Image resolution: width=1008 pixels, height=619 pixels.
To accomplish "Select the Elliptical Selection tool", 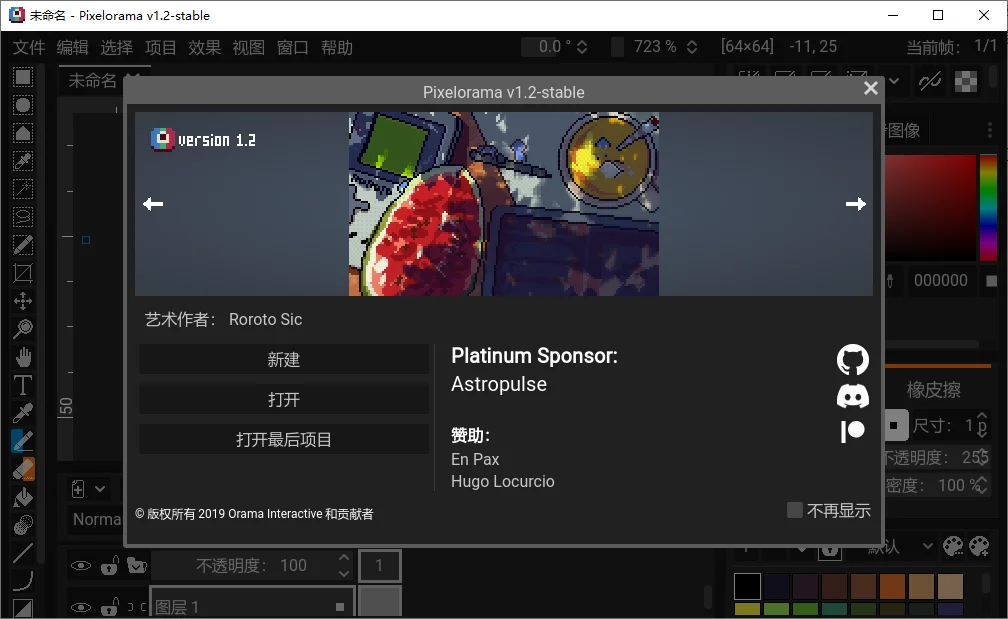I will [x=22, y=105].
